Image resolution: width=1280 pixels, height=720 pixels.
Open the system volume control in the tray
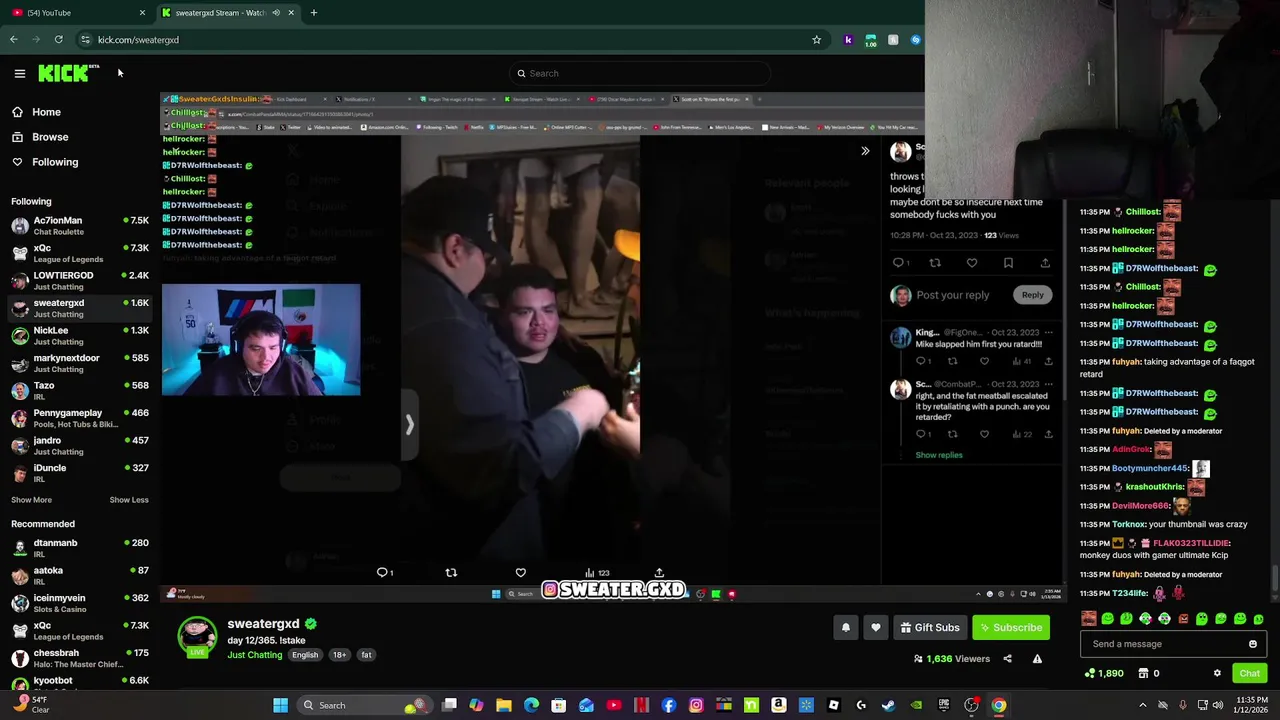(x=1217, y=705)
